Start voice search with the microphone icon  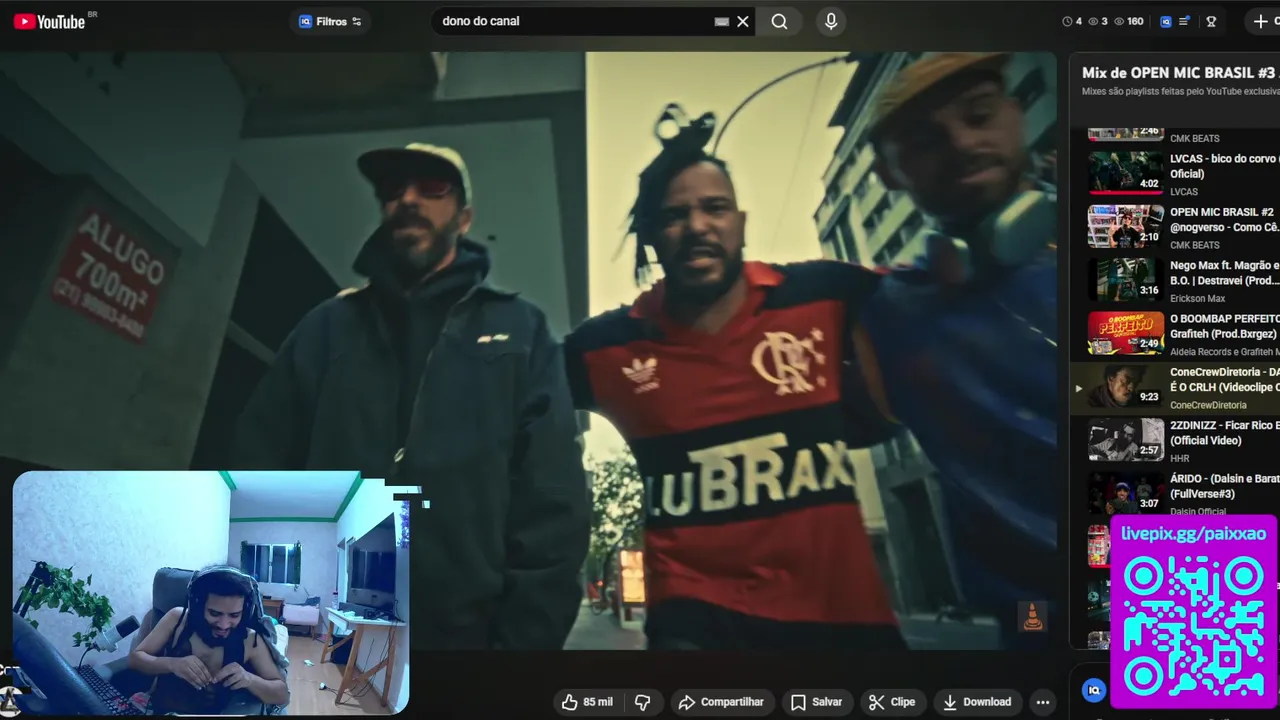[x=831, y=21]
